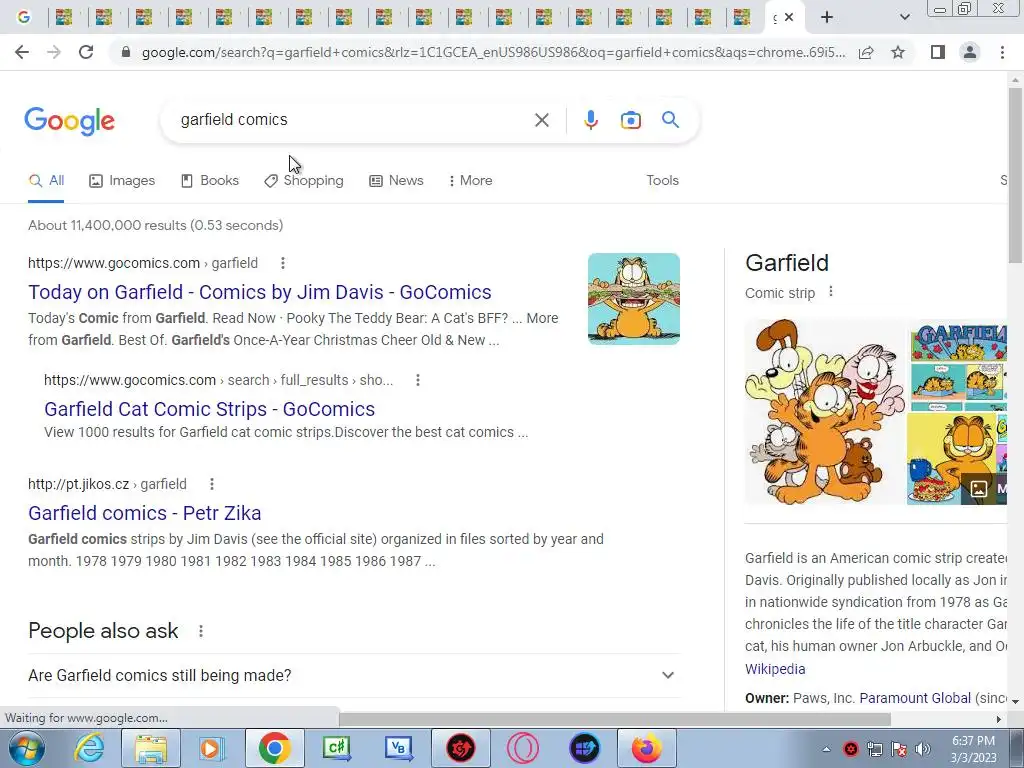Switch to the News results tab
The width and height of the screenshot is (1024, 768).
click(x=396, y=181)
